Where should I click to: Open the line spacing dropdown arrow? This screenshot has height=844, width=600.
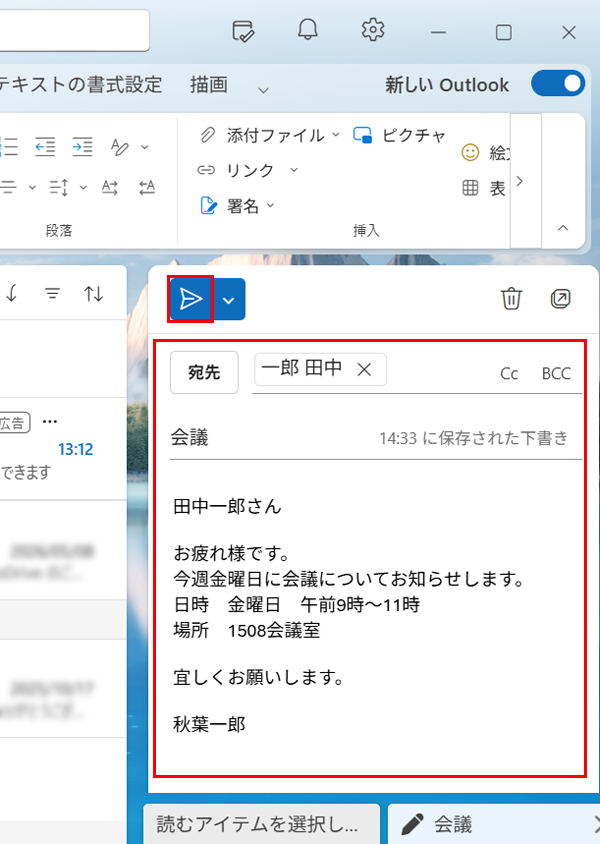pos(83,187)
